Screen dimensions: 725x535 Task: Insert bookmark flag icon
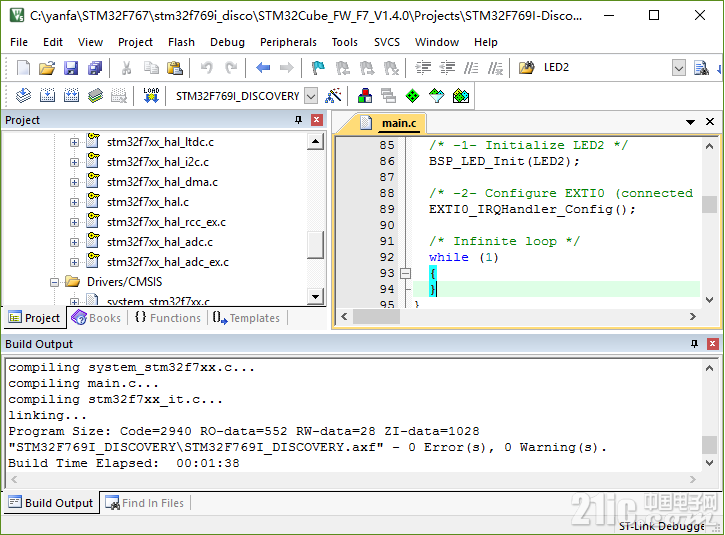318,68
